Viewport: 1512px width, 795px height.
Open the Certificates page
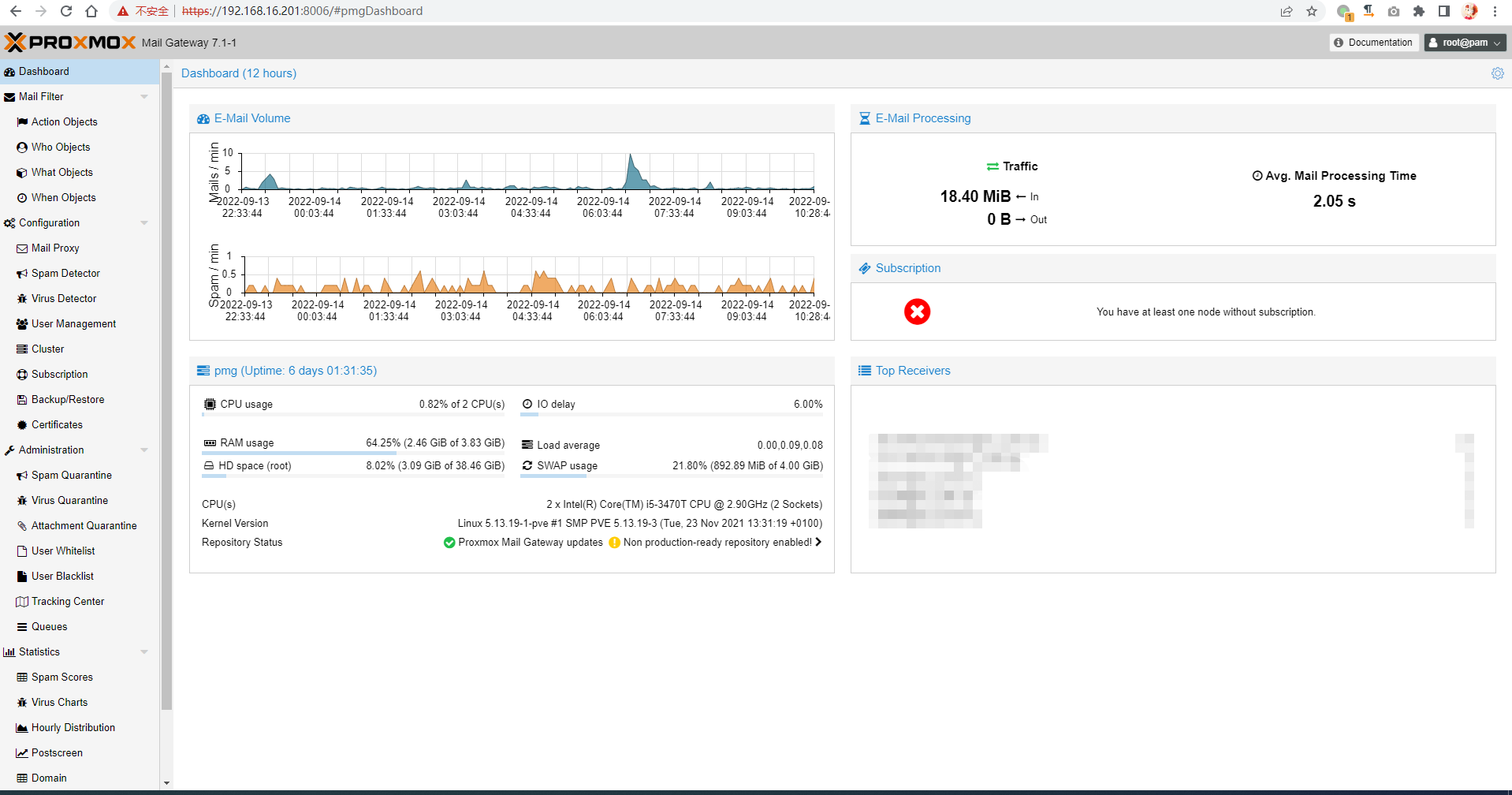click(56, 424)
